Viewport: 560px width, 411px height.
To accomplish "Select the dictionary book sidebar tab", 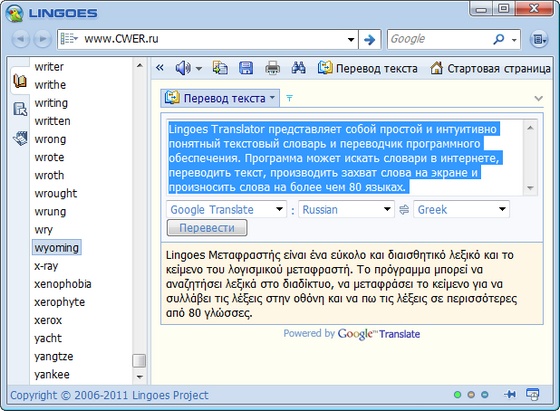I will (x=20, y=81).
